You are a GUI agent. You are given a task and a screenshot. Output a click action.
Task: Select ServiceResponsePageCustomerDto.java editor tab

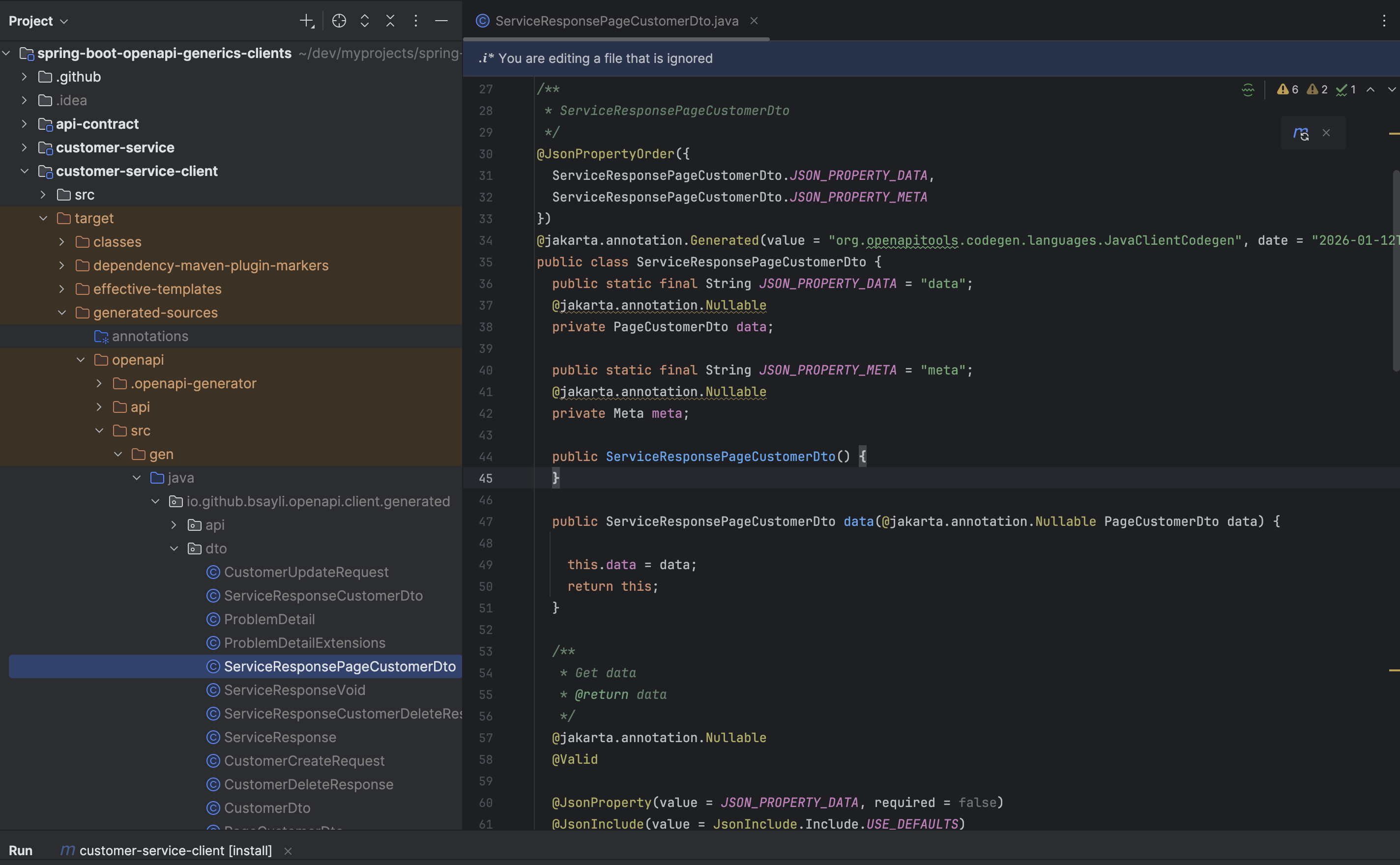coord(616,21)
